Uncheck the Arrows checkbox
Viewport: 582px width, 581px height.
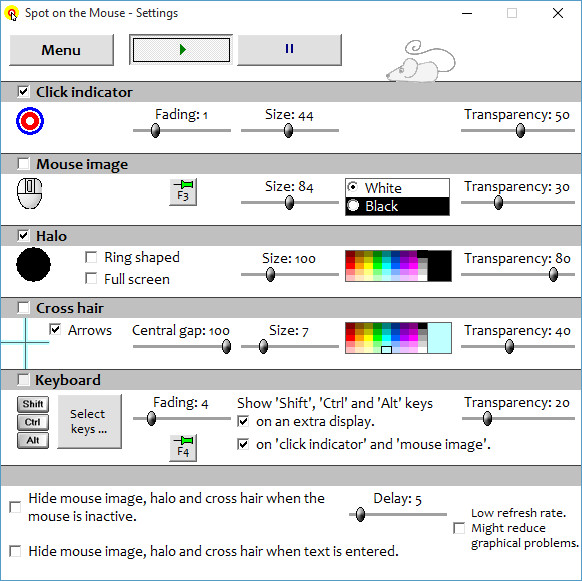point(55,330)
